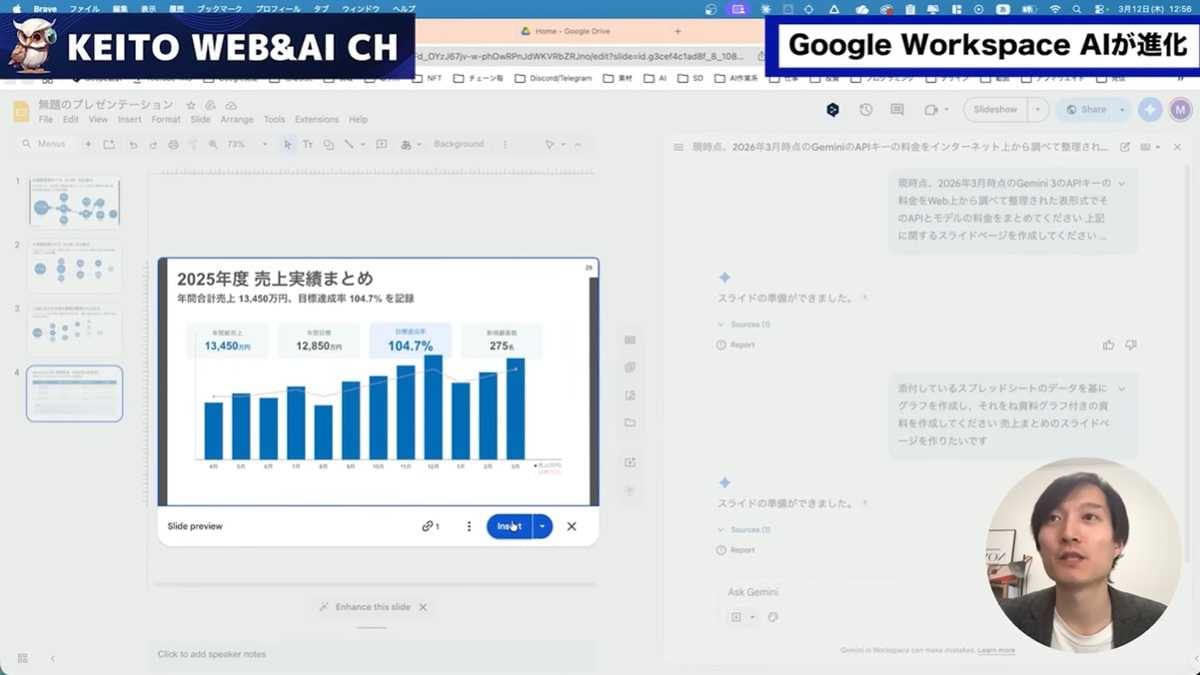
Task: Click the link sources icon in preview
Action: click(x=430, y=526)
